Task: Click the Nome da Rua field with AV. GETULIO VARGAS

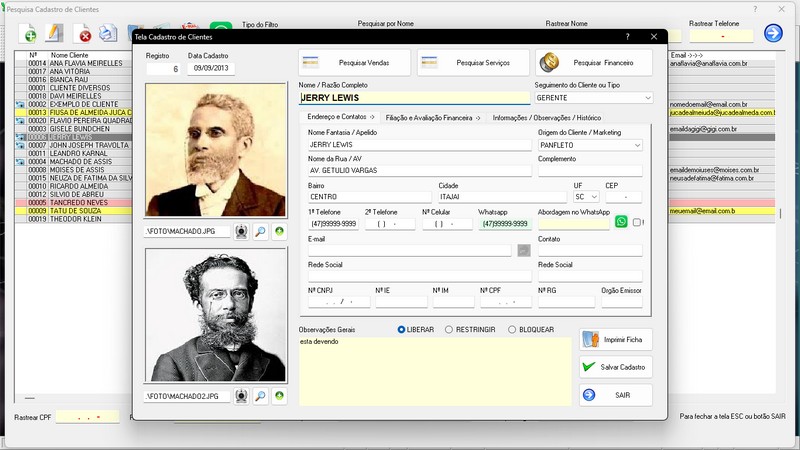Action: click(x=419, y=170)
